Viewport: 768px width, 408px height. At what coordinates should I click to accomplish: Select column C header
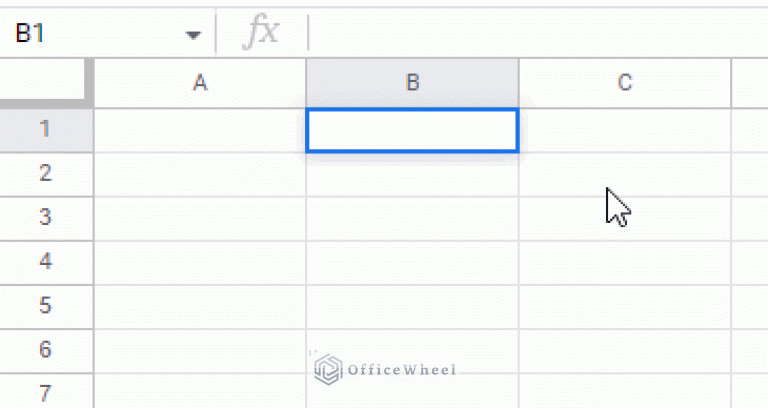tap(625, 83)
